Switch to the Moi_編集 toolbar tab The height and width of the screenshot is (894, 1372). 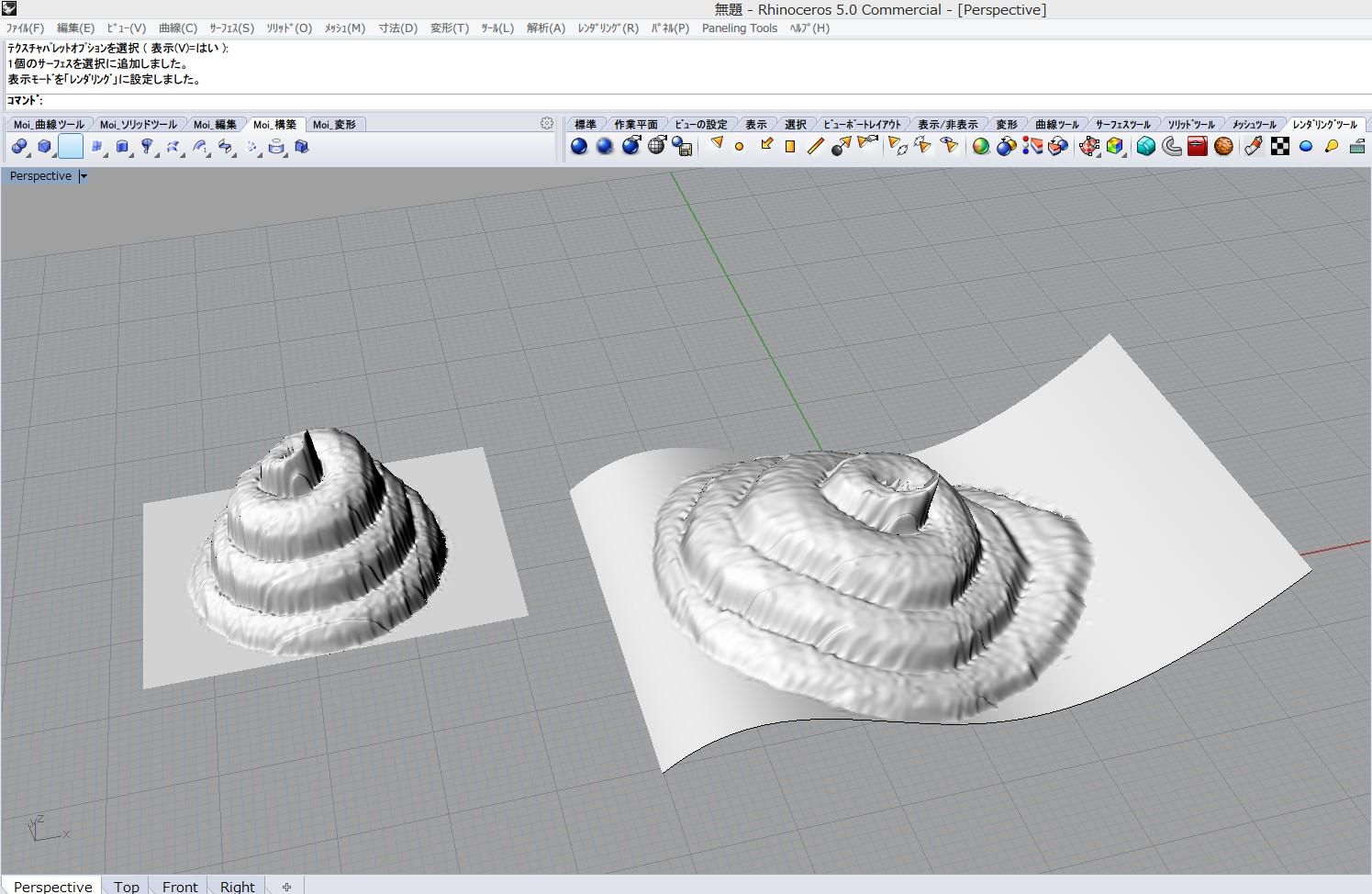pos(215,125)
